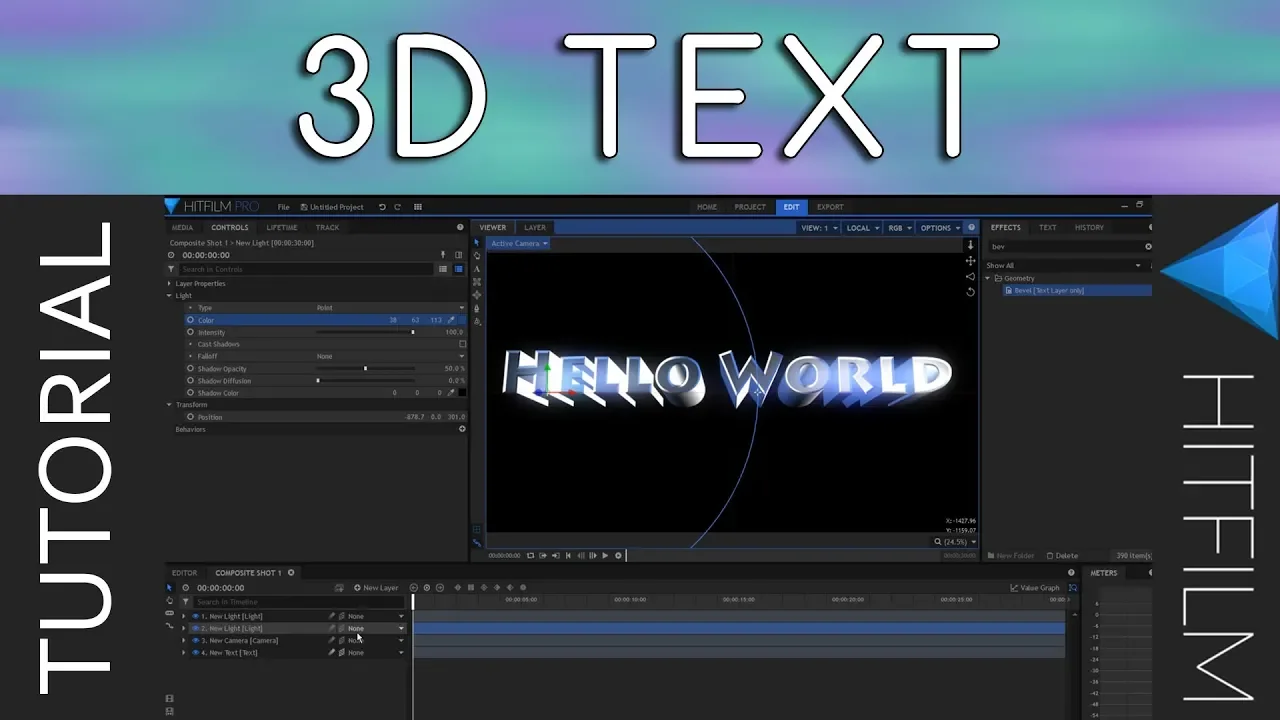Expand New Text layer in timeline

(184, 652)
